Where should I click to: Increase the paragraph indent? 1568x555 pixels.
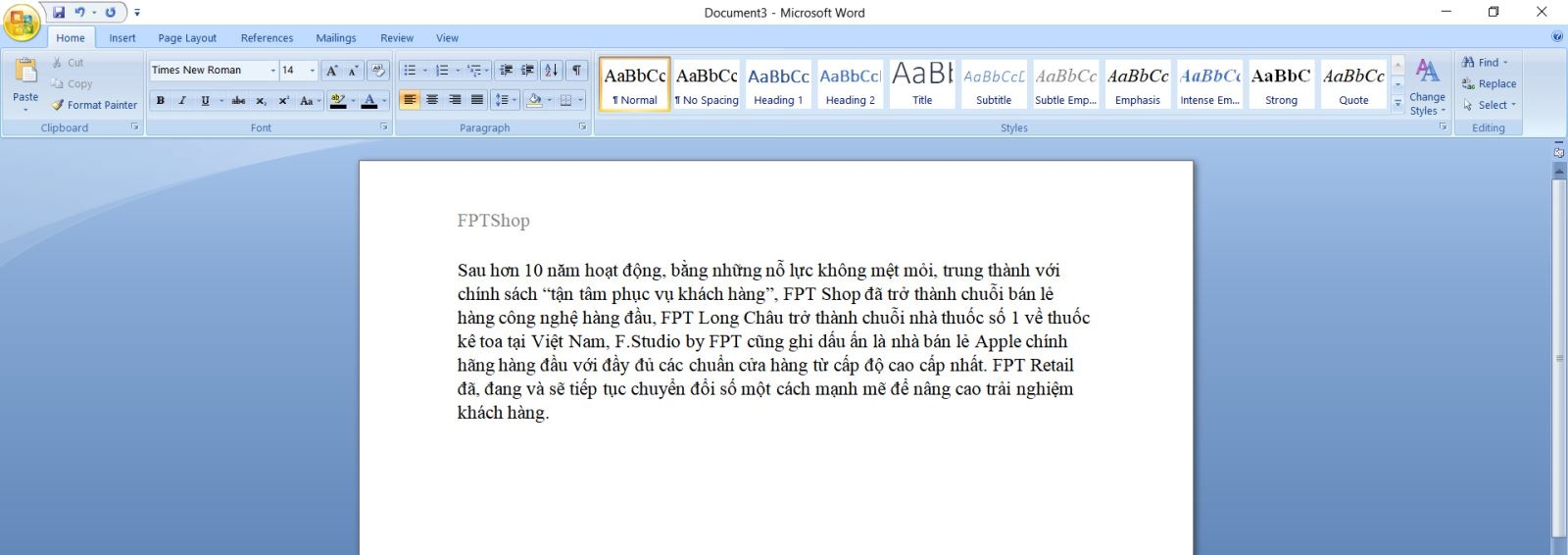[527, 71]
